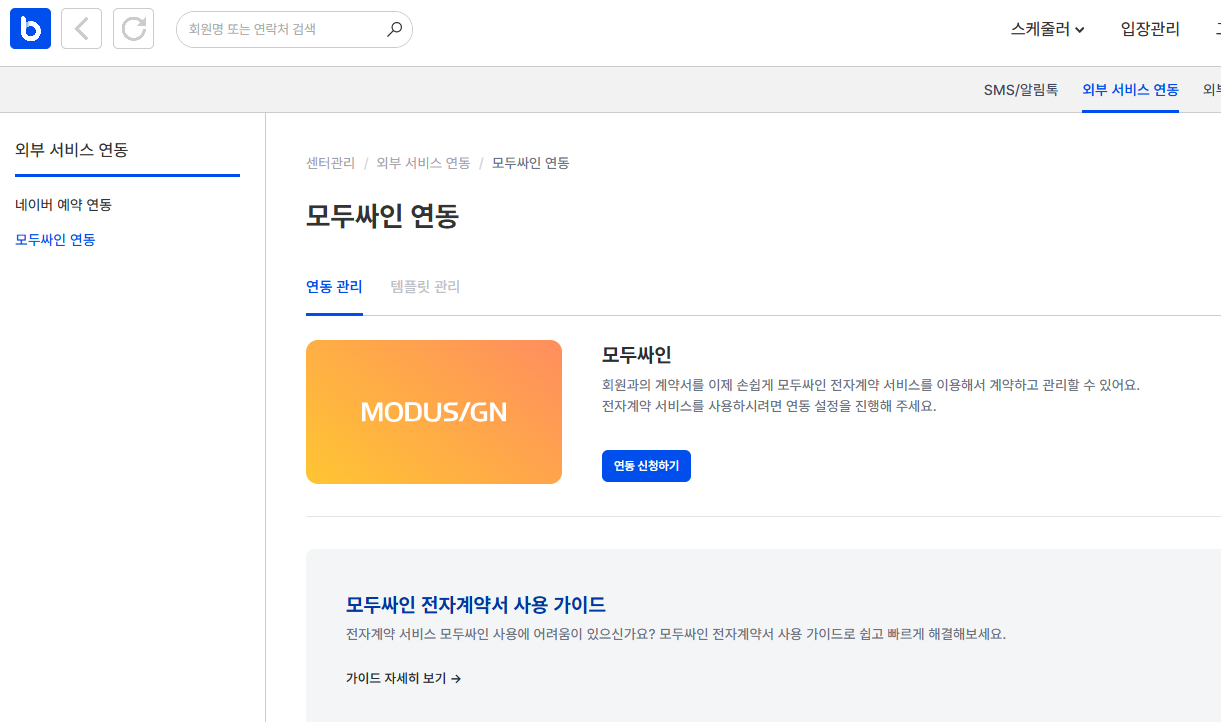Select 모두싸인 연동 in the sidebar
Viewport: 1221px width, 722px height.
55,239
